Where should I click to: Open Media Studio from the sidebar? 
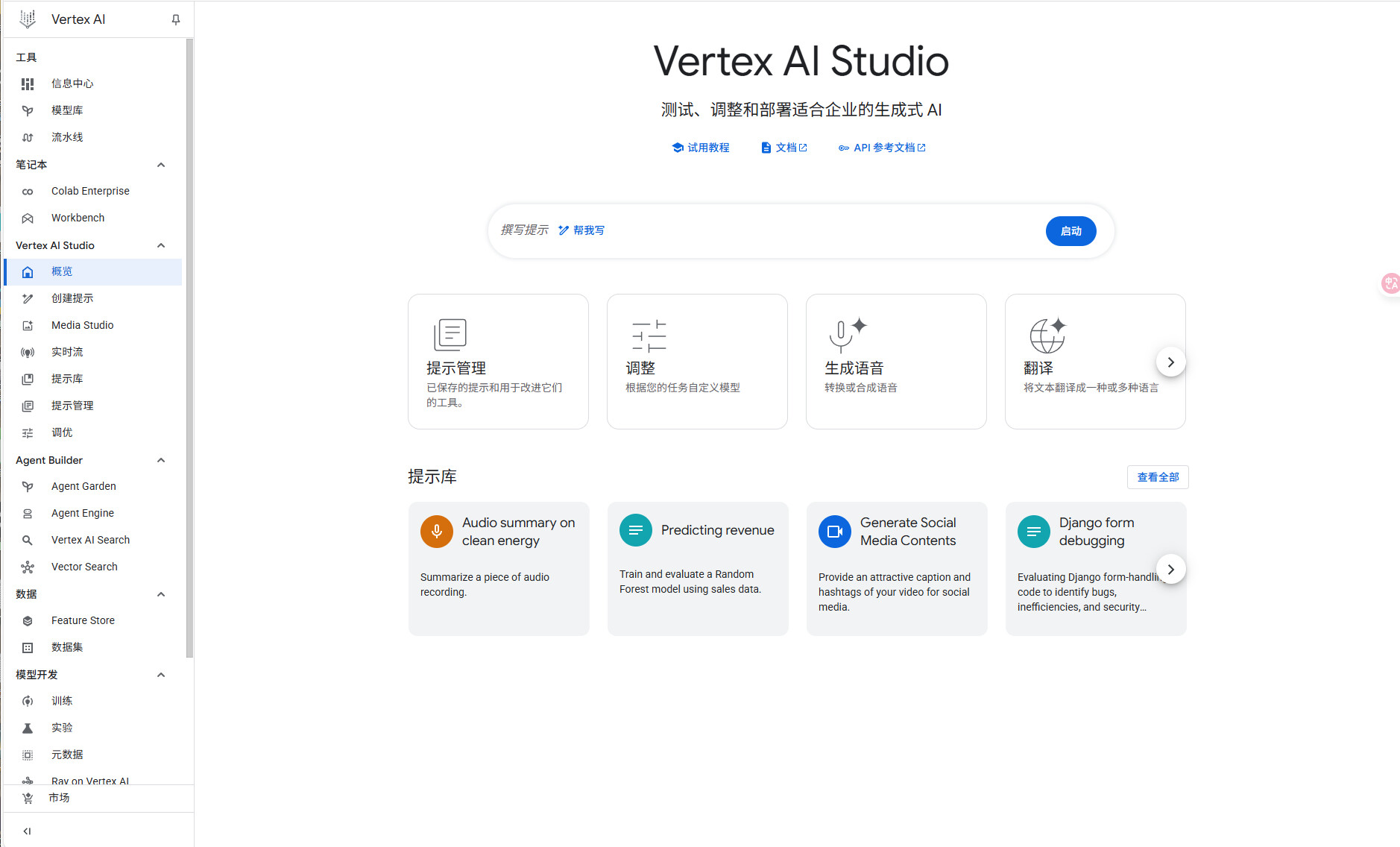click(x=82, y=325)
